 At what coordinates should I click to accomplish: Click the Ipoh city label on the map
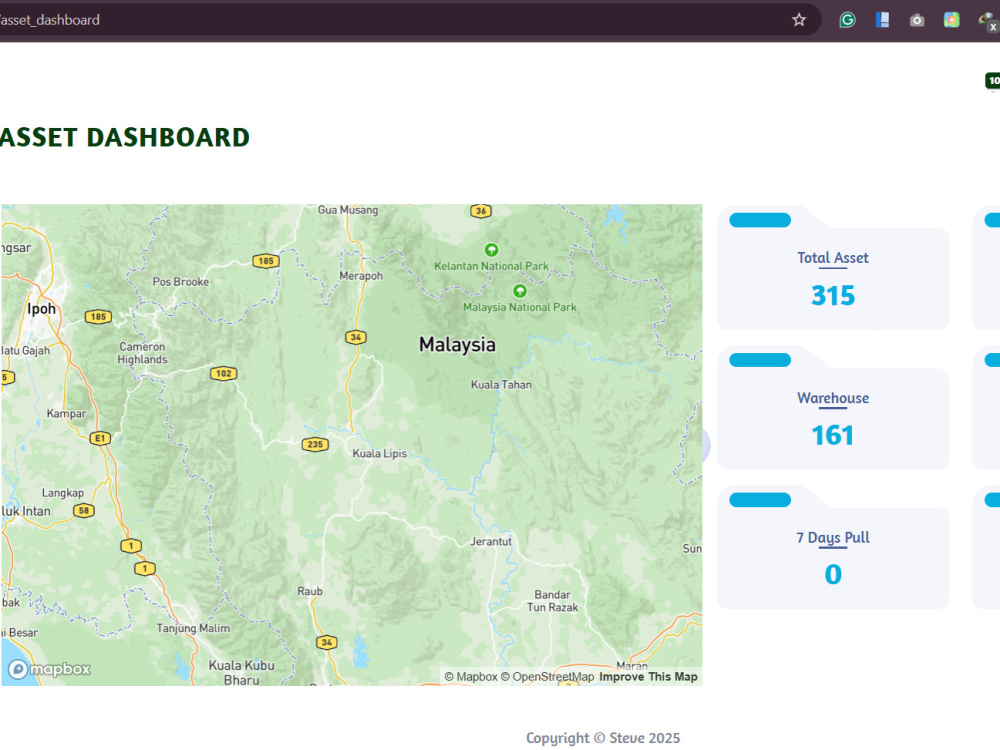click(x=41, y=309)
